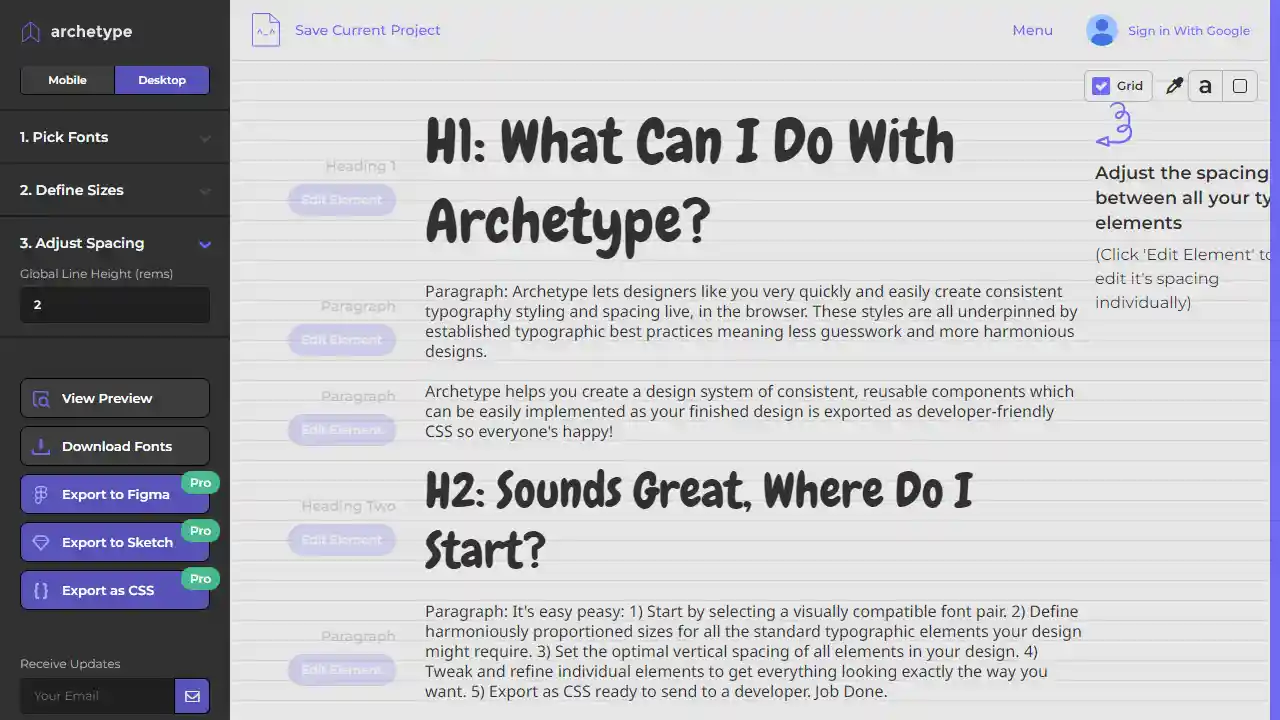Viewport: 1280px width, 720px height.
Task: Click the Global Line Height input field
Action: pyautogui.click(x=114, y=305)
